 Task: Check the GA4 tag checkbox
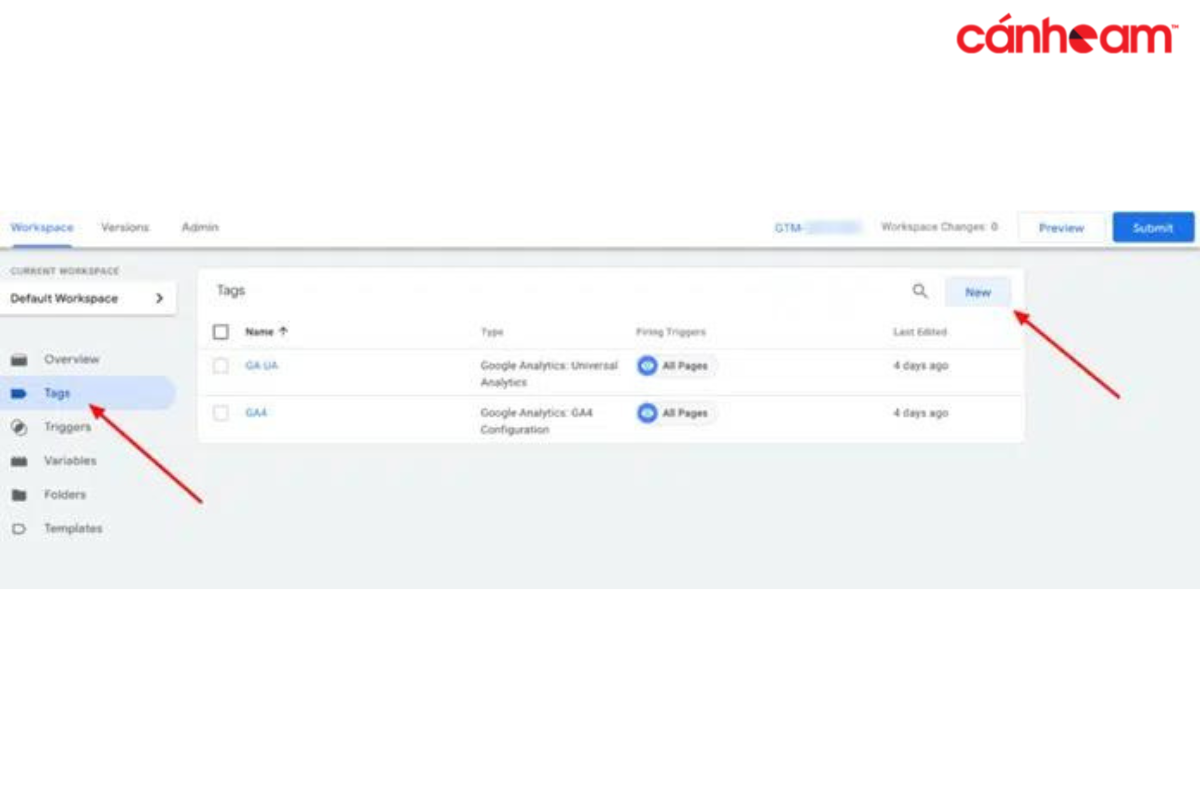tap(221, 413)
